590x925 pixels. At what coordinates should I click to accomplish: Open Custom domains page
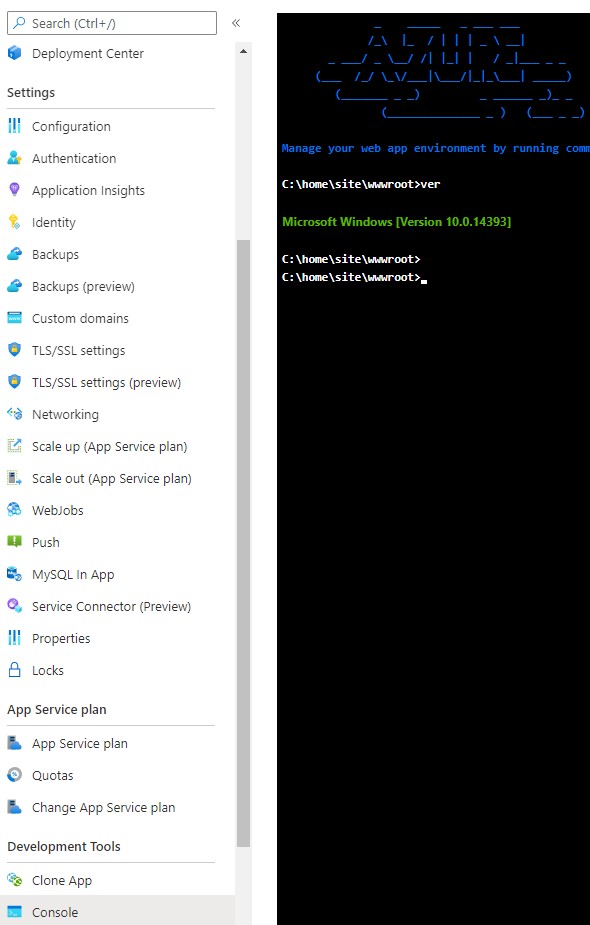click(x=80, y=319)
